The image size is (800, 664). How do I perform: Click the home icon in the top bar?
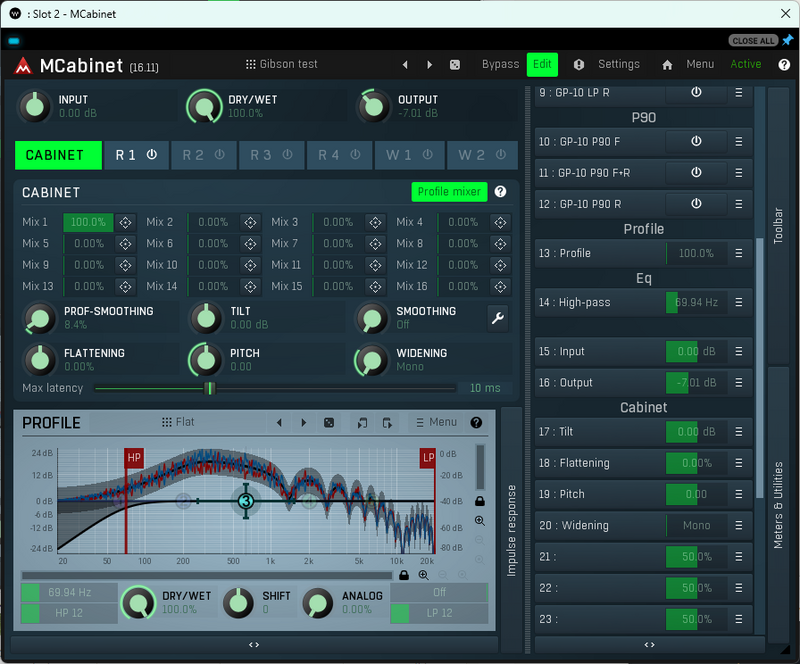tap(667, 65)
